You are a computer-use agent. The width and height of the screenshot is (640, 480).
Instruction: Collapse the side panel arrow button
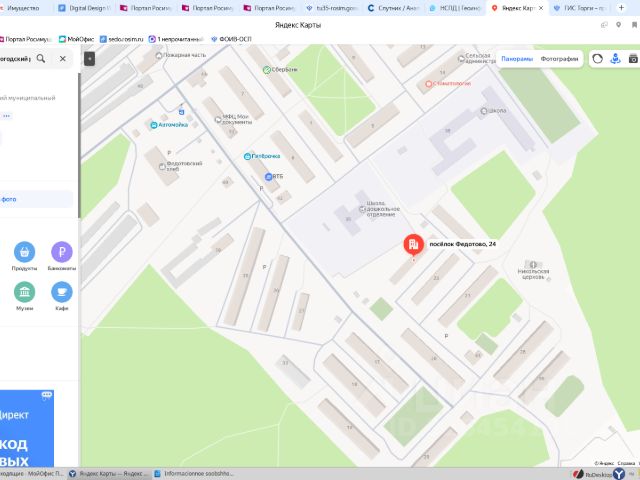coord(89,59)
